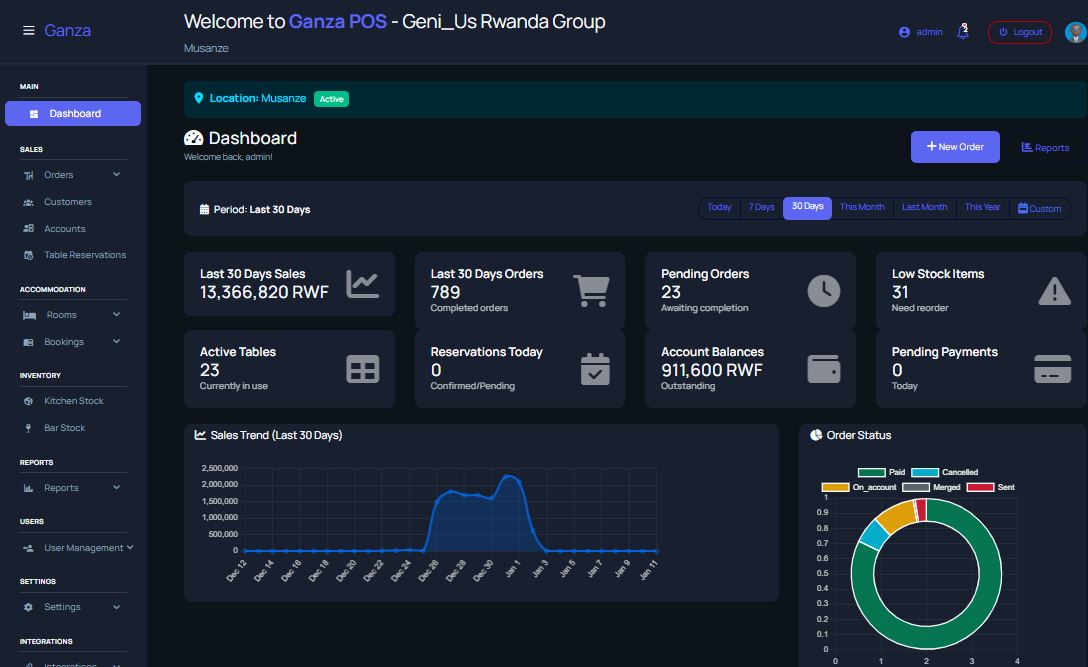This screenshot has width=1088, height=667.
Task: Click the clock icon on Pending Orders card
Action: tap(823, 290)
